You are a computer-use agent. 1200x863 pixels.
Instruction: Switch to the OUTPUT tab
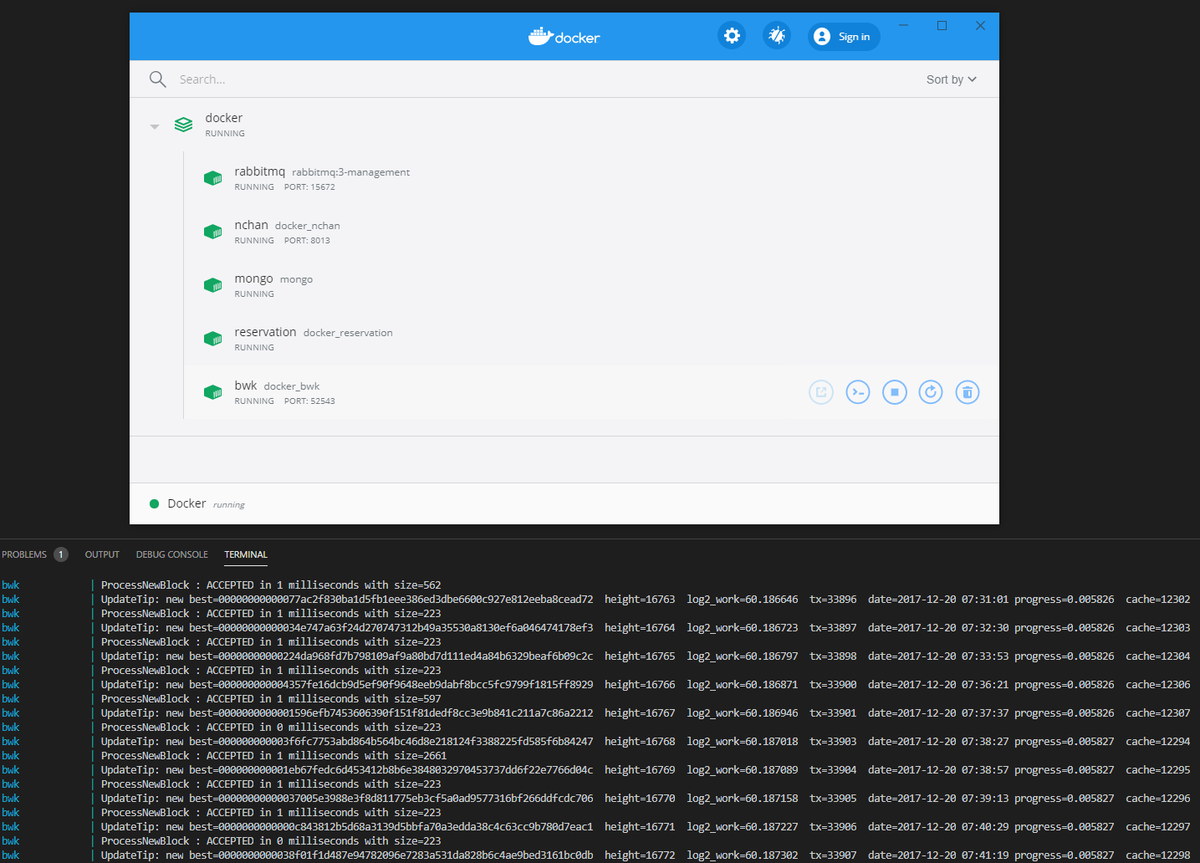click(101, 554)
